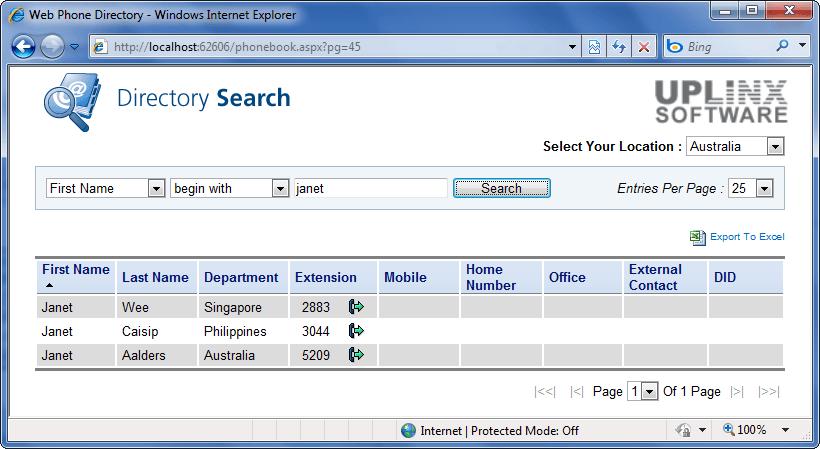Sort by Last Name column header
Image resolution: width=820 pixels, height=449 pixels.
pyautogui.click(x=155, y=277)
